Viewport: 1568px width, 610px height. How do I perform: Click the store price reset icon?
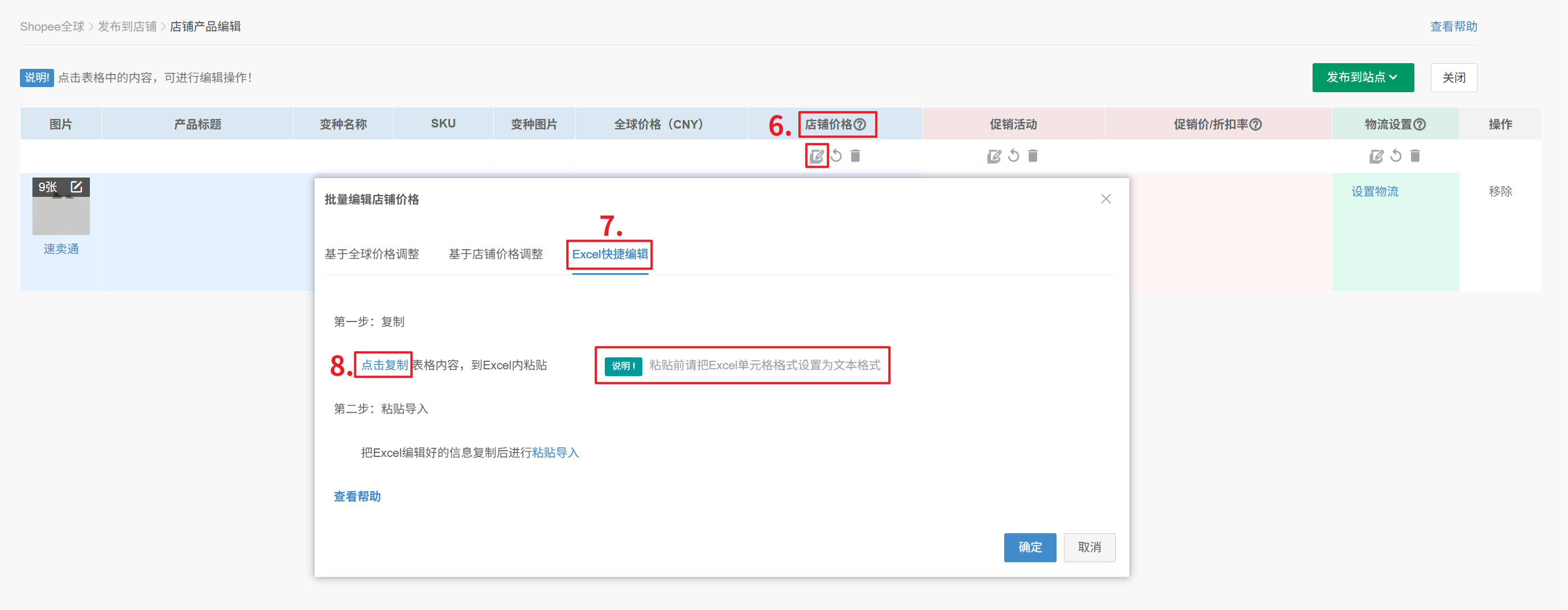coord(836,156)
